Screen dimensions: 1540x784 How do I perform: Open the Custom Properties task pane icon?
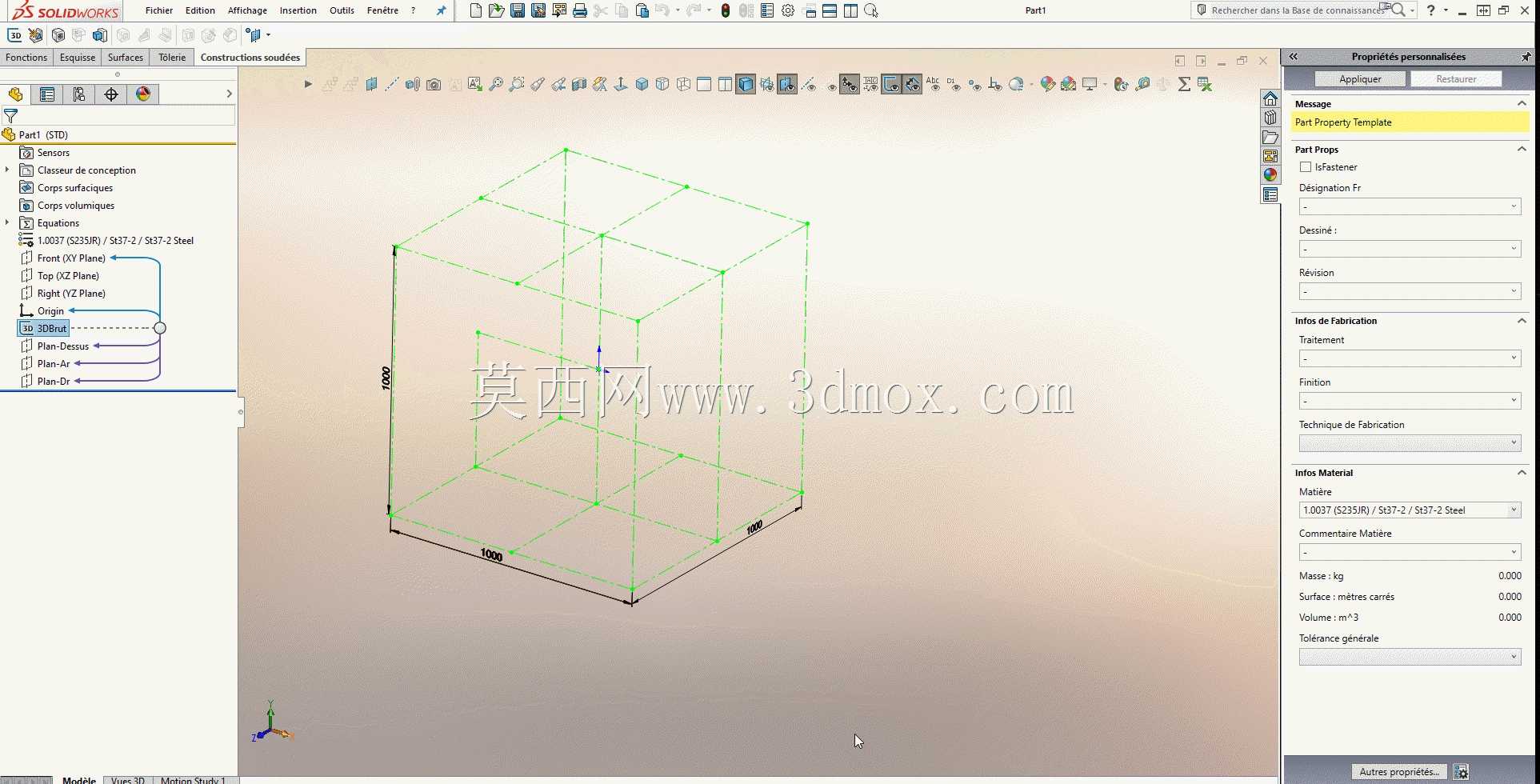click(x=1270, y=194)
